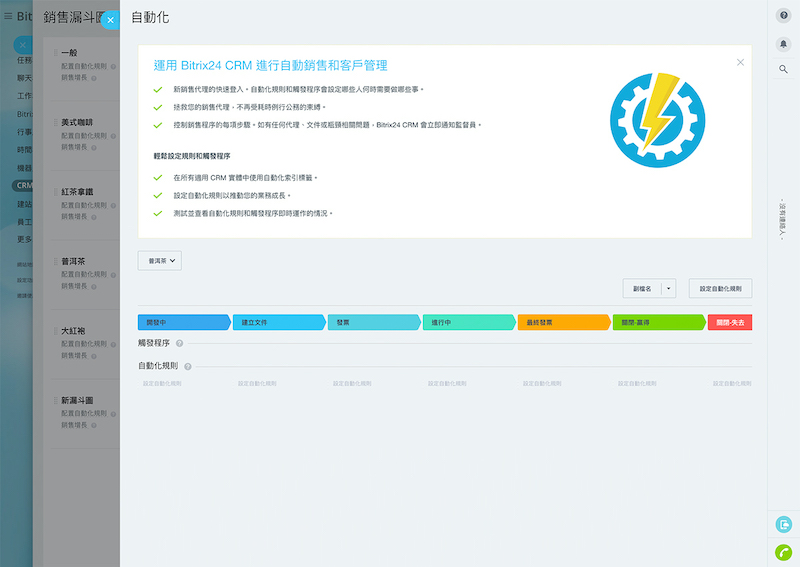
Task: Click the 設定自動化規則 button at top right
Action: click(x=720, y=288)
